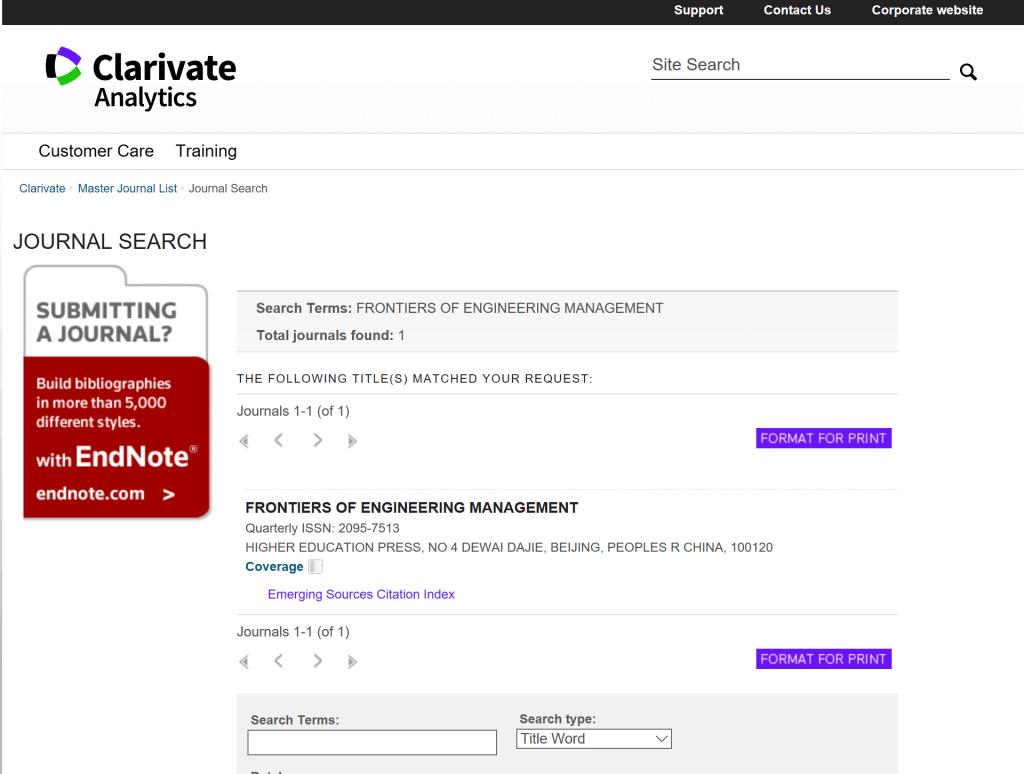Open the Training menu
This screenshot has height=774, width=1024.
click(206, 151)
